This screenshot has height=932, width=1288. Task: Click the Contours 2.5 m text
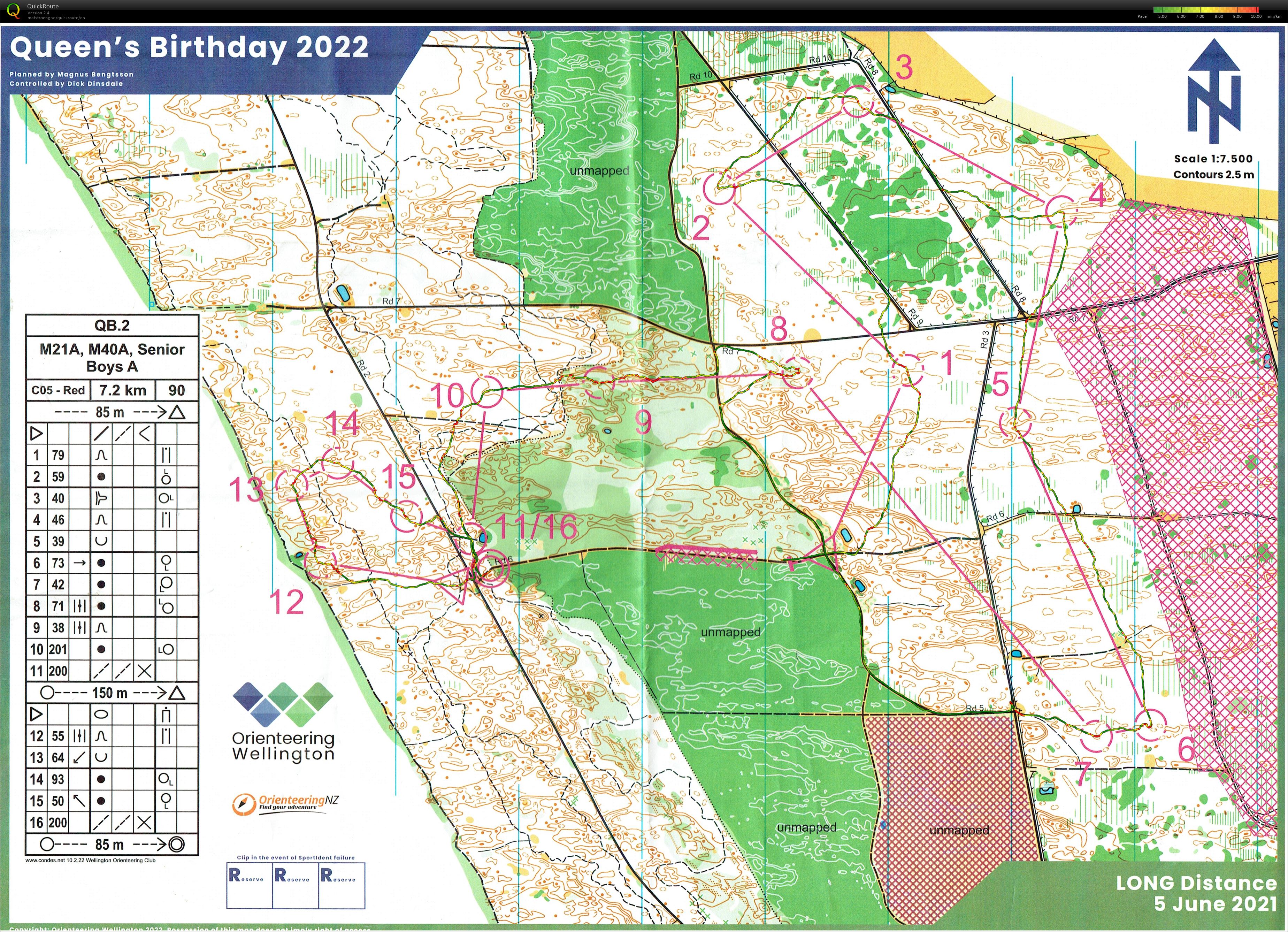click(1214, 174)
